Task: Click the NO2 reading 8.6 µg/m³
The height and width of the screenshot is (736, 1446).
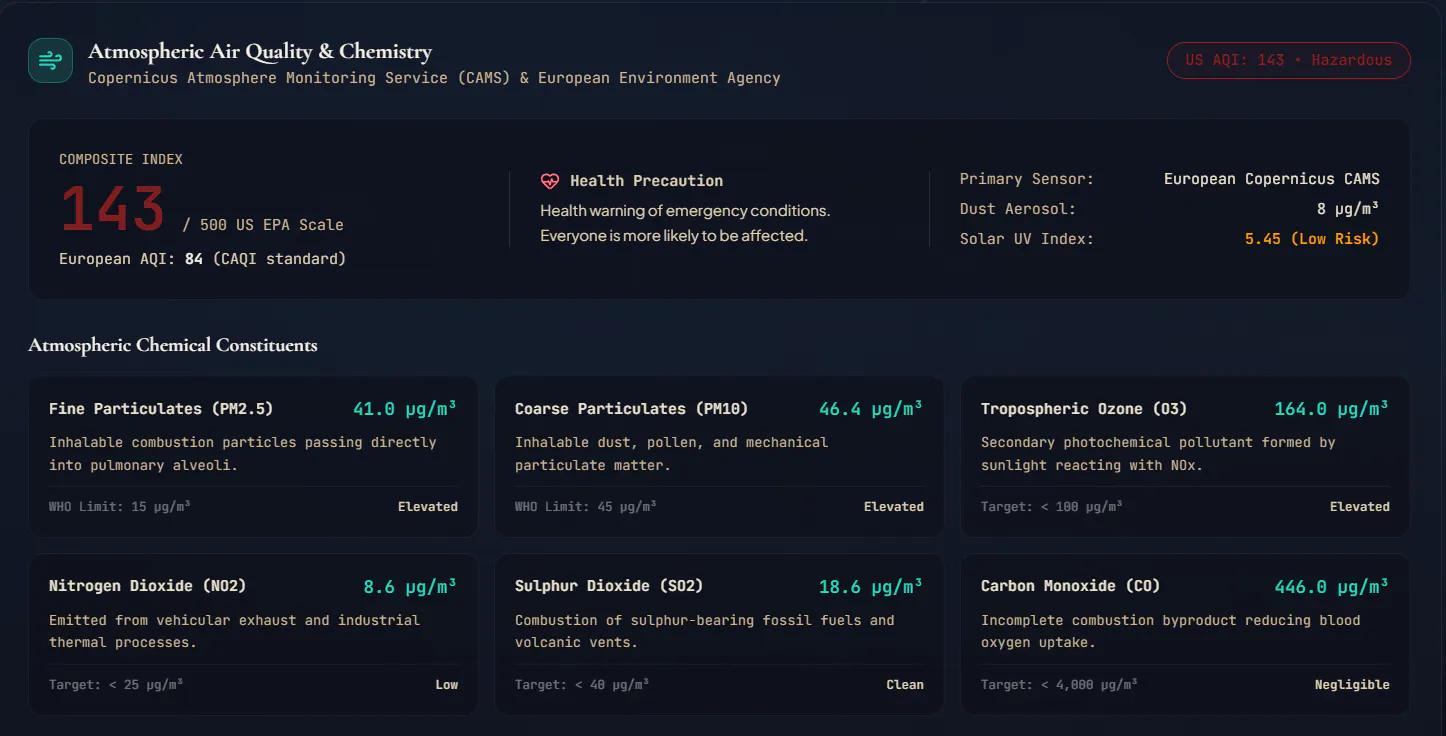Action: 410,587
